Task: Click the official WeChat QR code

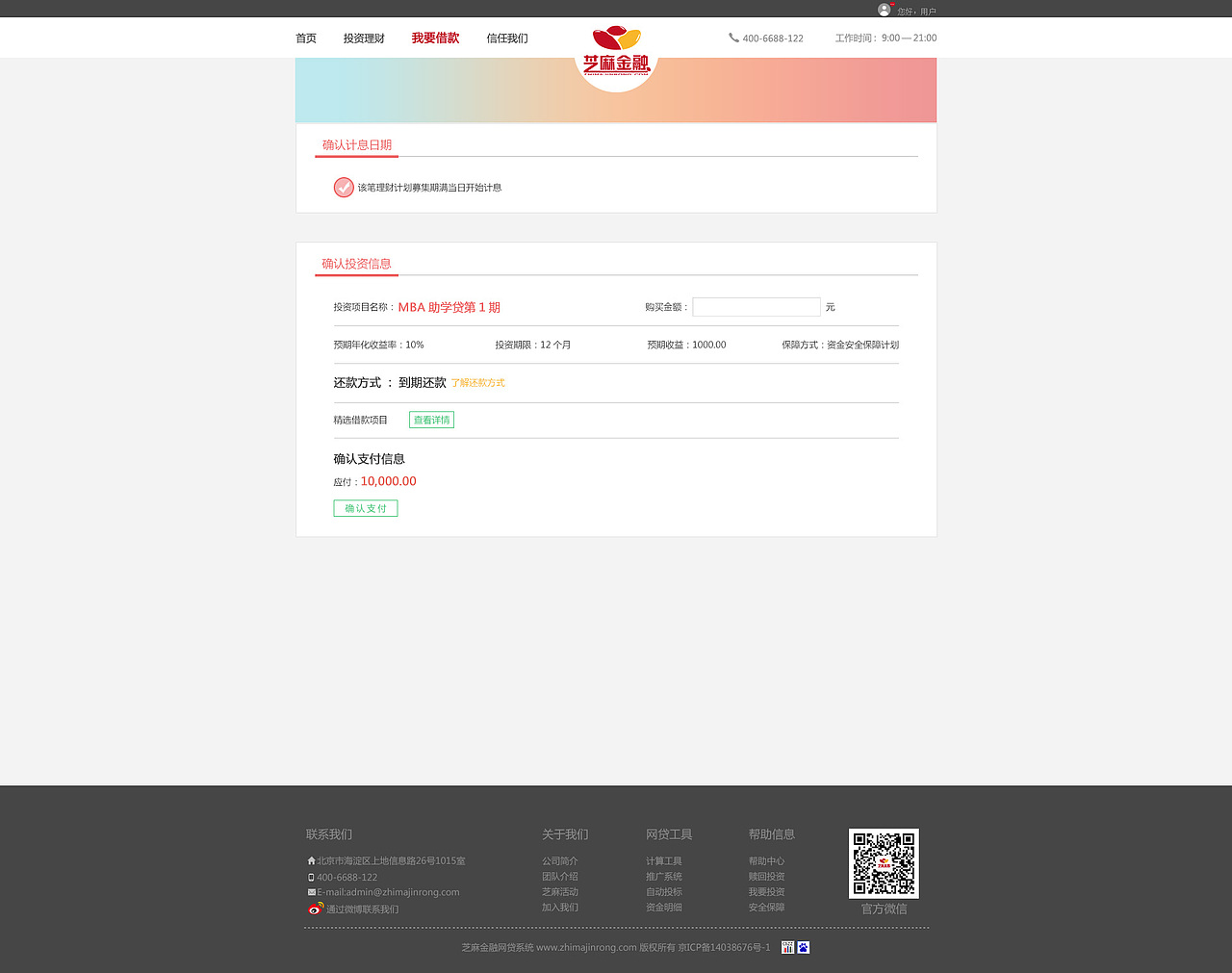Action: pyautogui.click(x=884, y=863)
